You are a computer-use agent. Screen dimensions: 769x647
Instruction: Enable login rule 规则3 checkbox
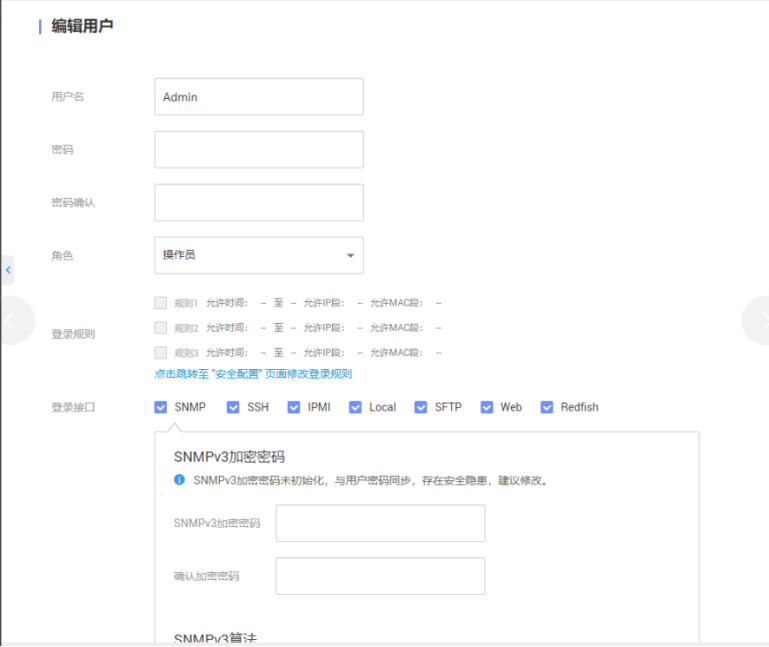[x=161, y=352]
